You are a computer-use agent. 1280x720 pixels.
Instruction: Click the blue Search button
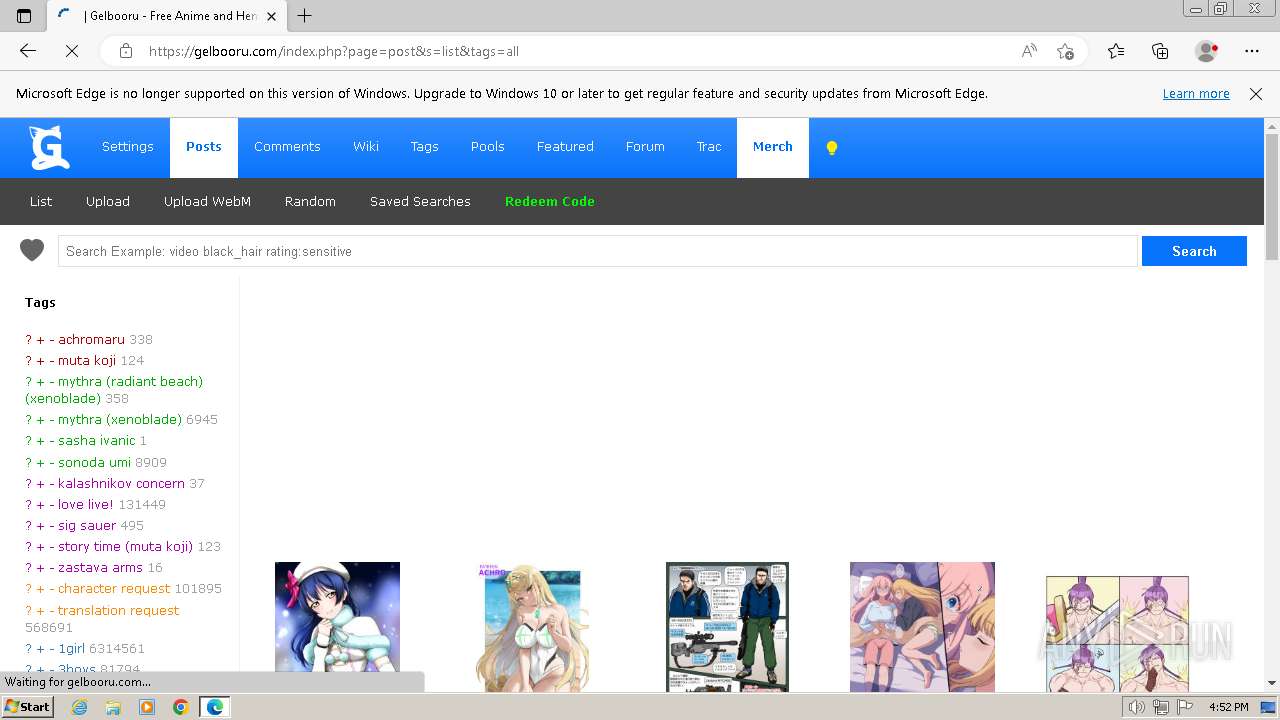1194,251
